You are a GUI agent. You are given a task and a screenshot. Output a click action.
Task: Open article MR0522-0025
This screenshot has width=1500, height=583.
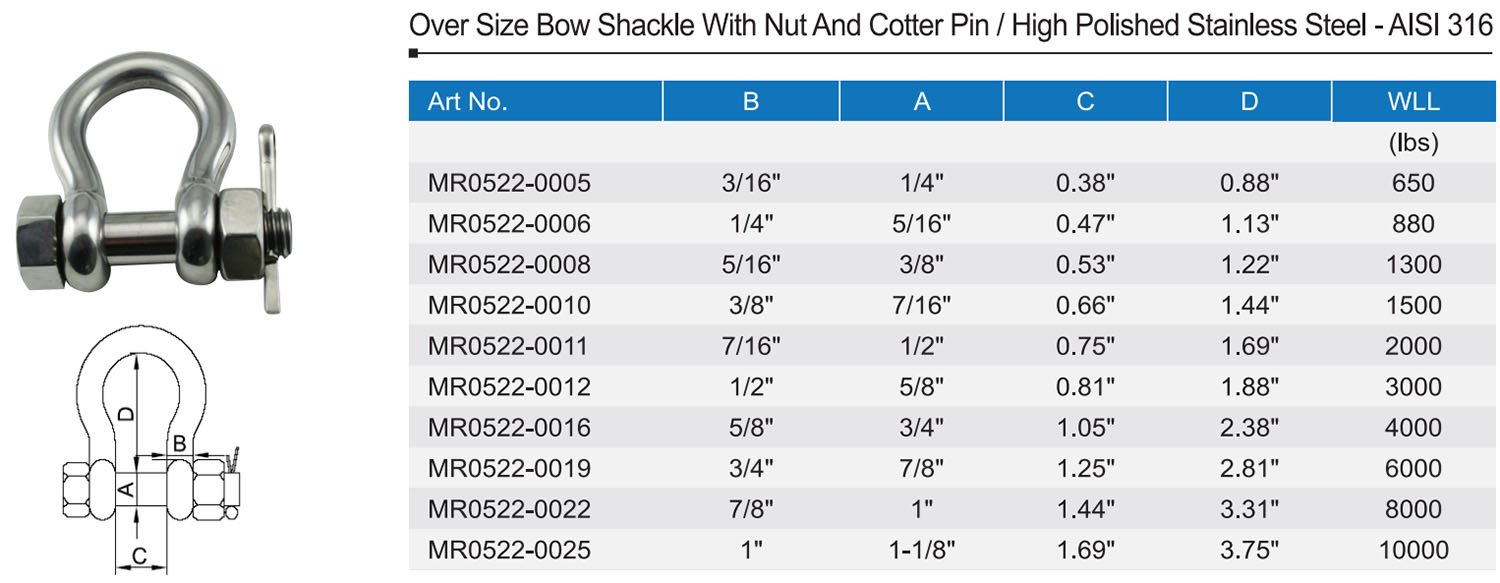tap(509, 550)
